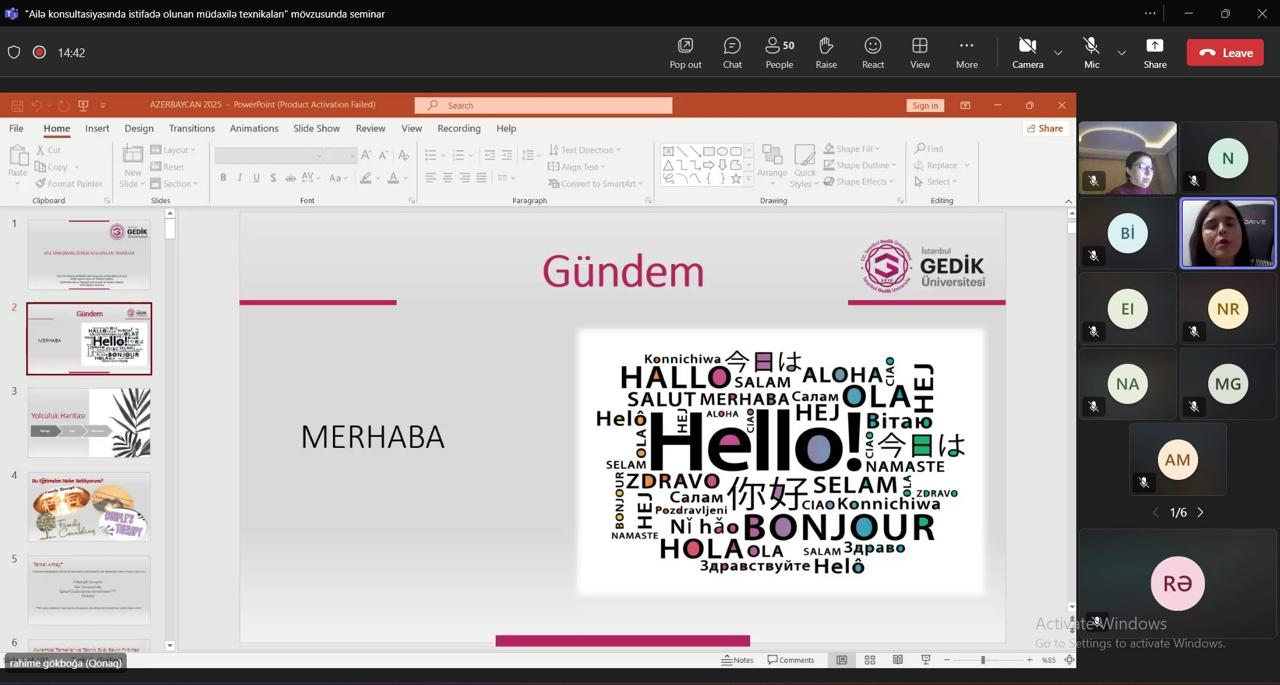Screen dimensions: 1280x685
Task: Go to next participant page arrow
Action: (x=1201, y=512)
